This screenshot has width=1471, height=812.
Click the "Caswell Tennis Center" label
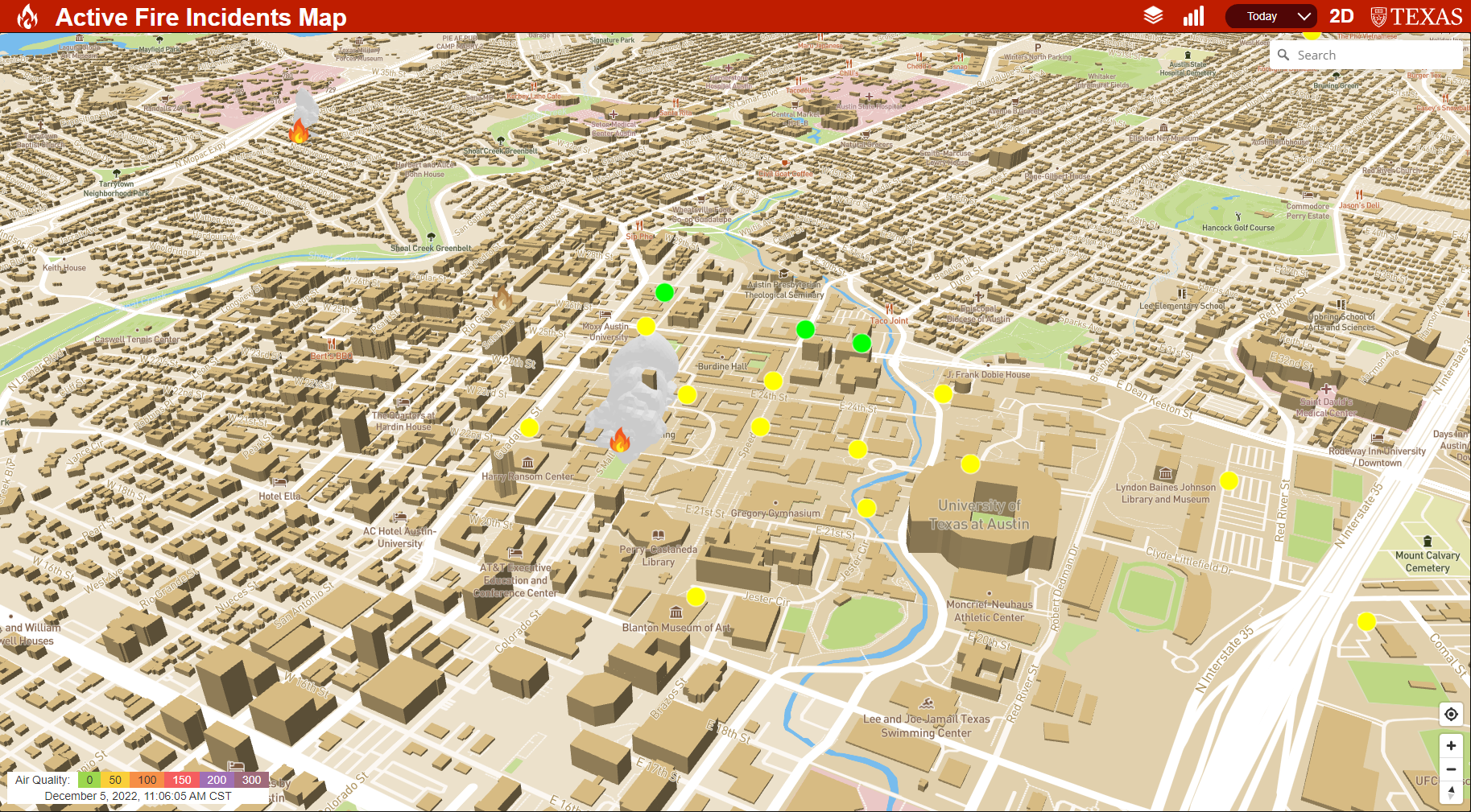point(137,340)
